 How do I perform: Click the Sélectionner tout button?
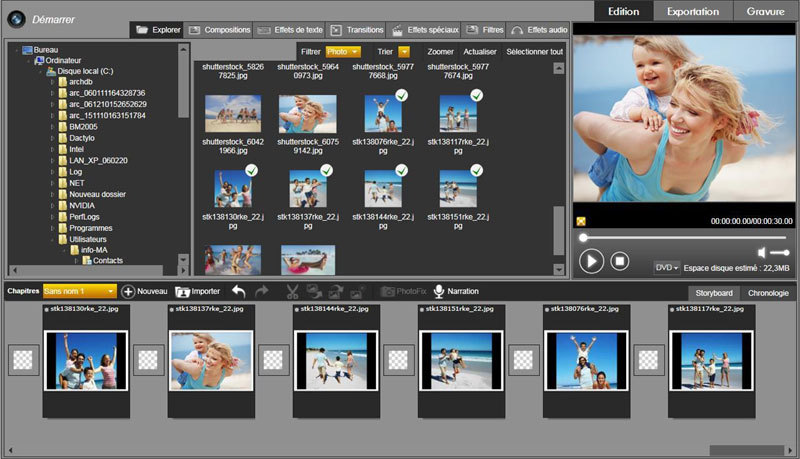[534, 51]
